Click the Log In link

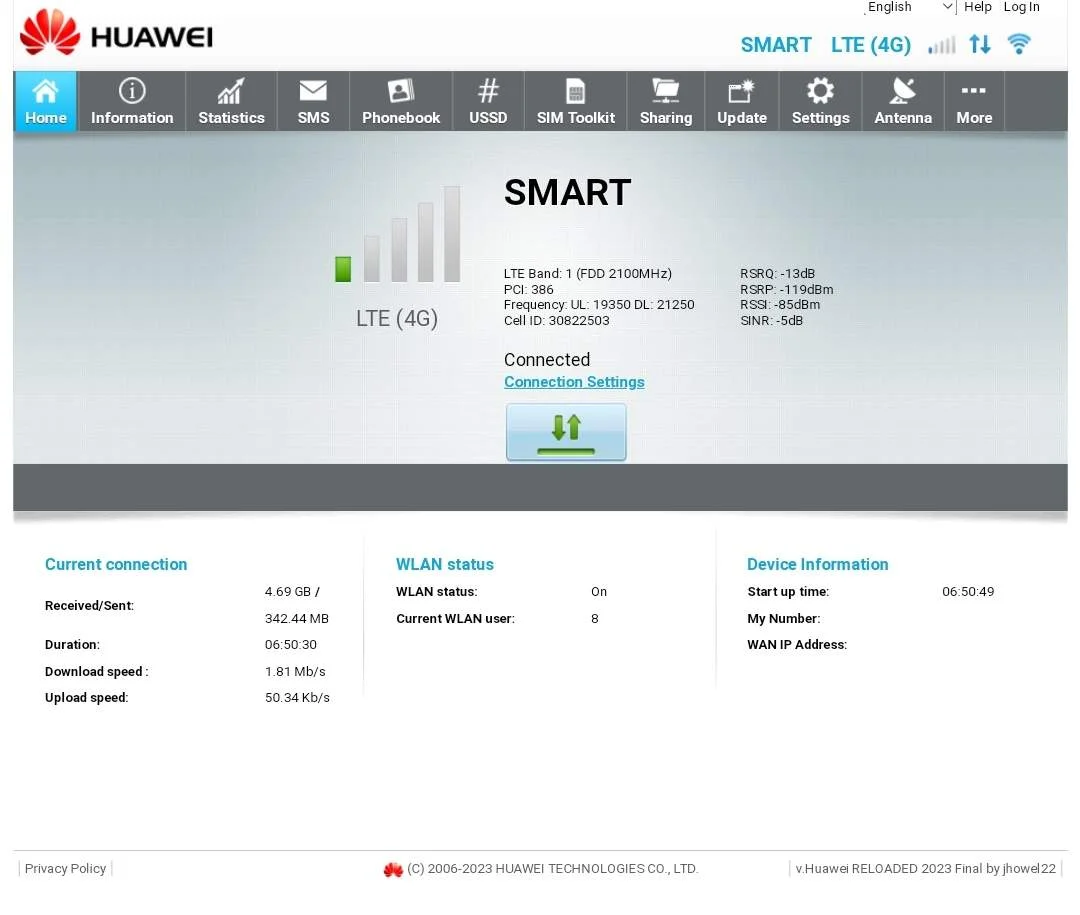click(1021, 7)
